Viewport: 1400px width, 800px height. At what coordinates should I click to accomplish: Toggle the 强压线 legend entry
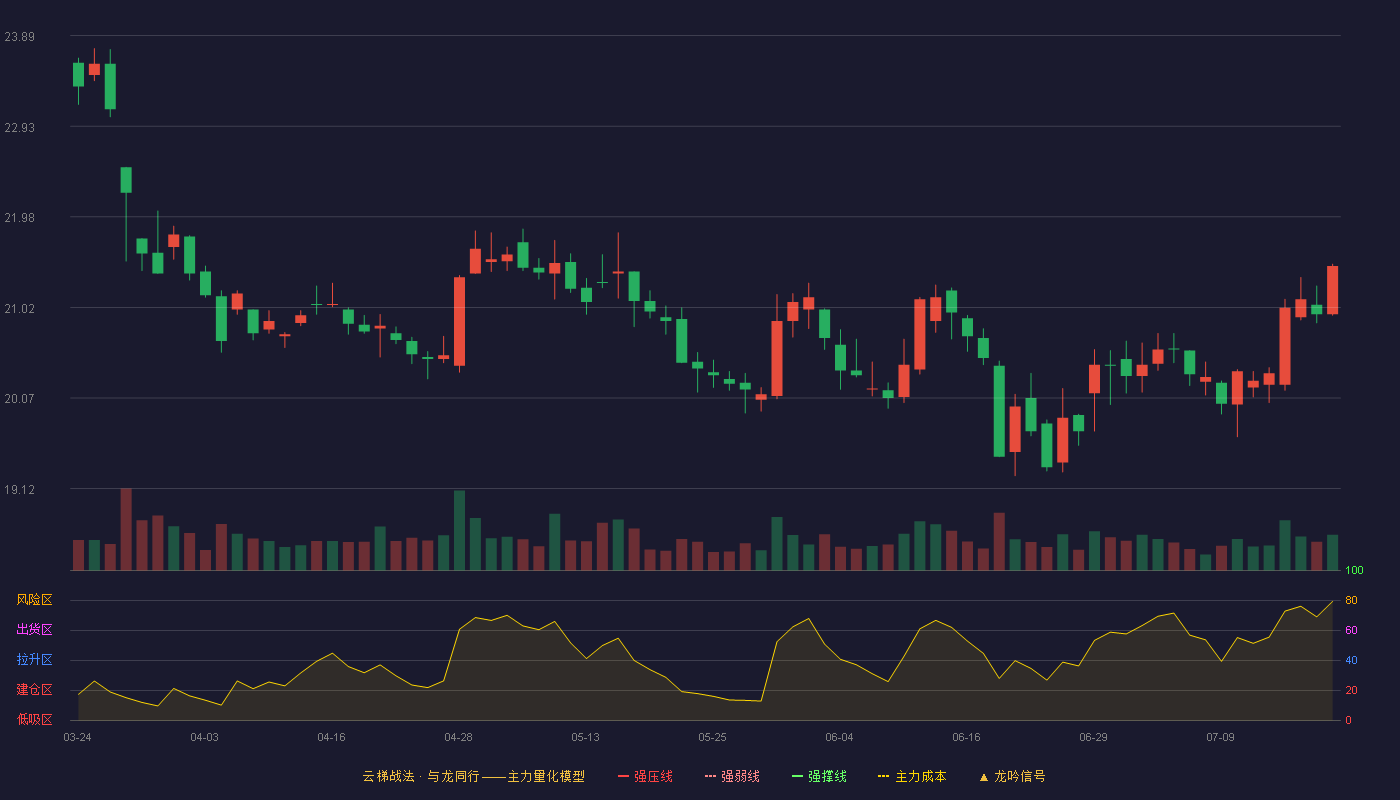pyautogui.click(x=645, y=776)
